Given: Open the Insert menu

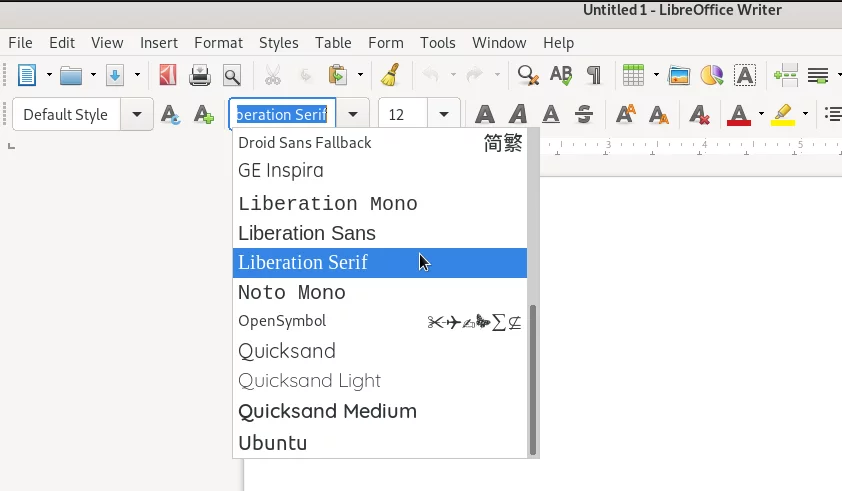Looking at the screenshot, I should click(158, 42).
